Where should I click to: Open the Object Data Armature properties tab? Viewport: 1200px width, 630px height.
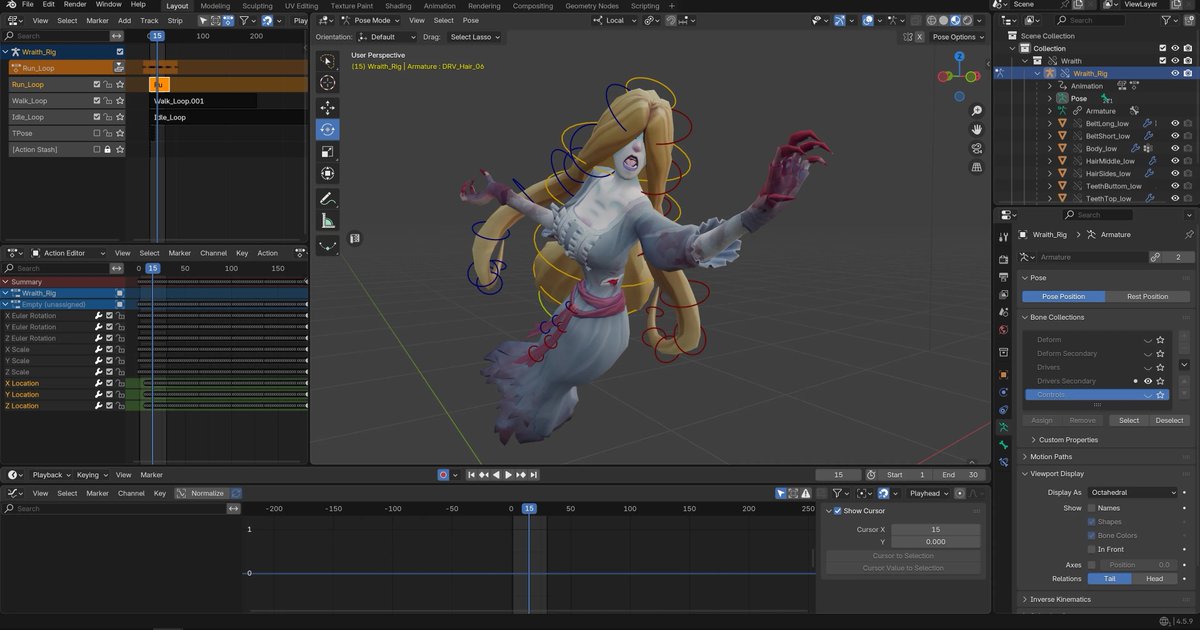coord(1003,427)
